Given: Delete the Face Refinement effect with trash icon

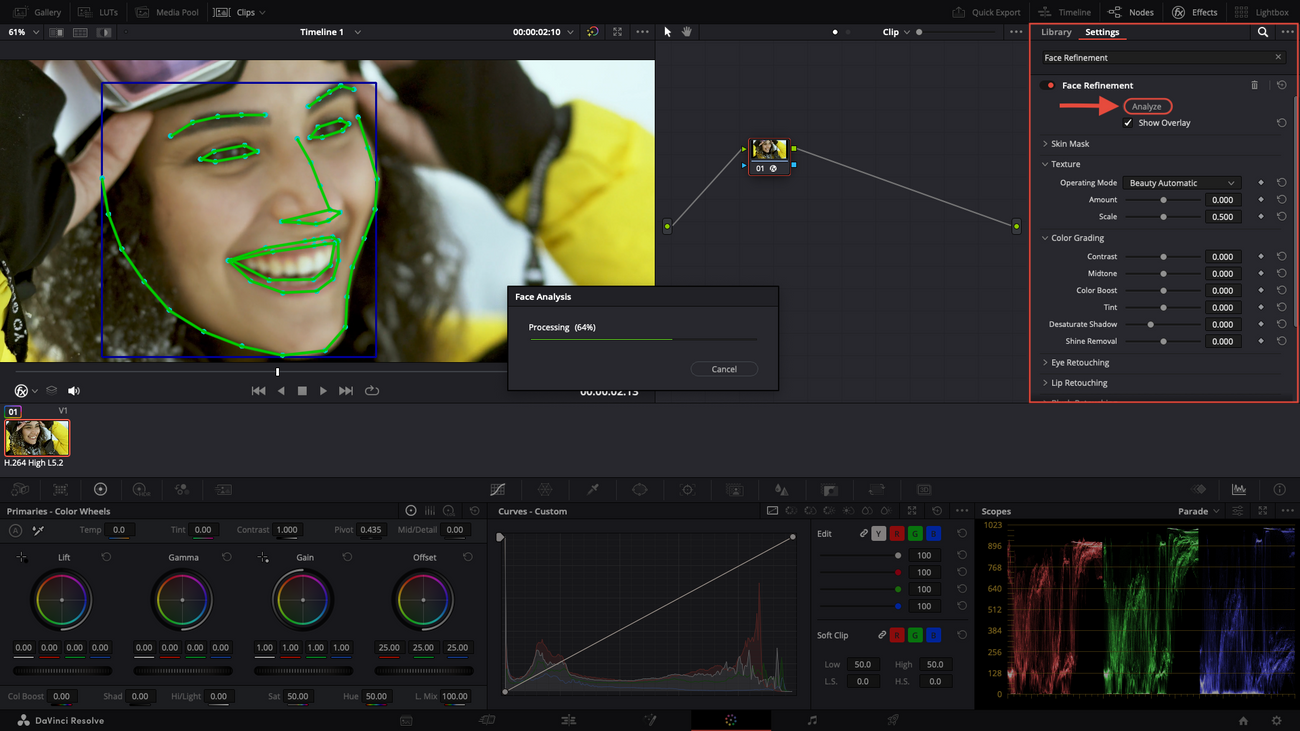Looking at the screenshot, I should click(x=1255, y=85).
